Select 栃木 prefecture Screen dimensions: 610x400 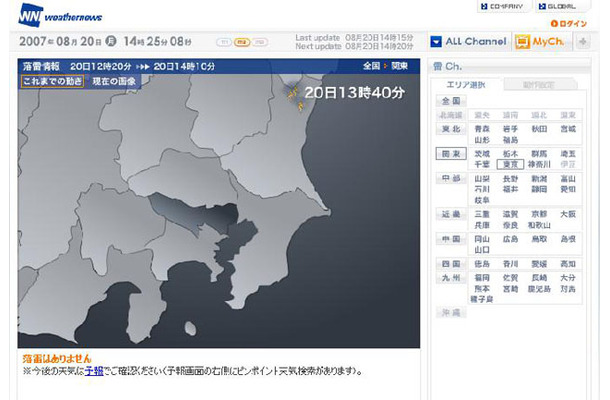(510, 154)
